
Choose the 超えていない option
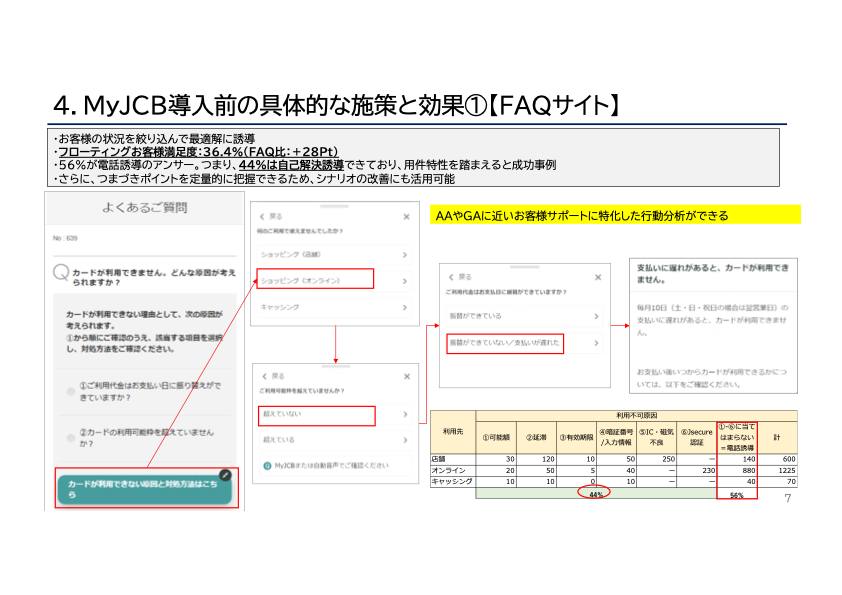[x=336, y=414]
